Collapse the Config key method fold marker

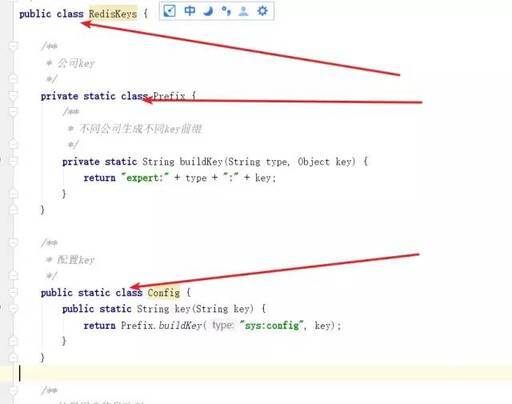click(13, 309)
